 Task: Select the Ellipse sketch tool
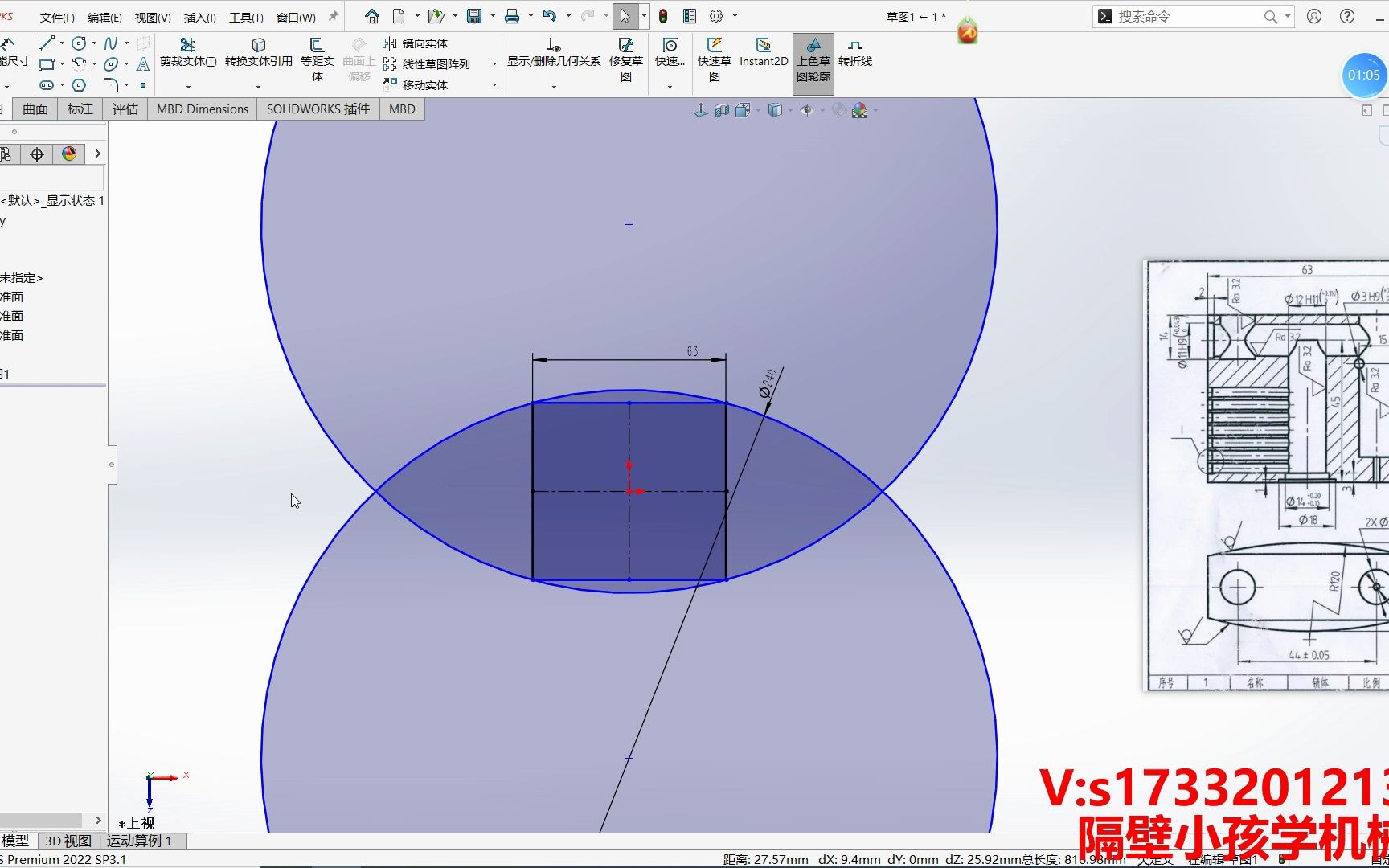tap(111, 64)
